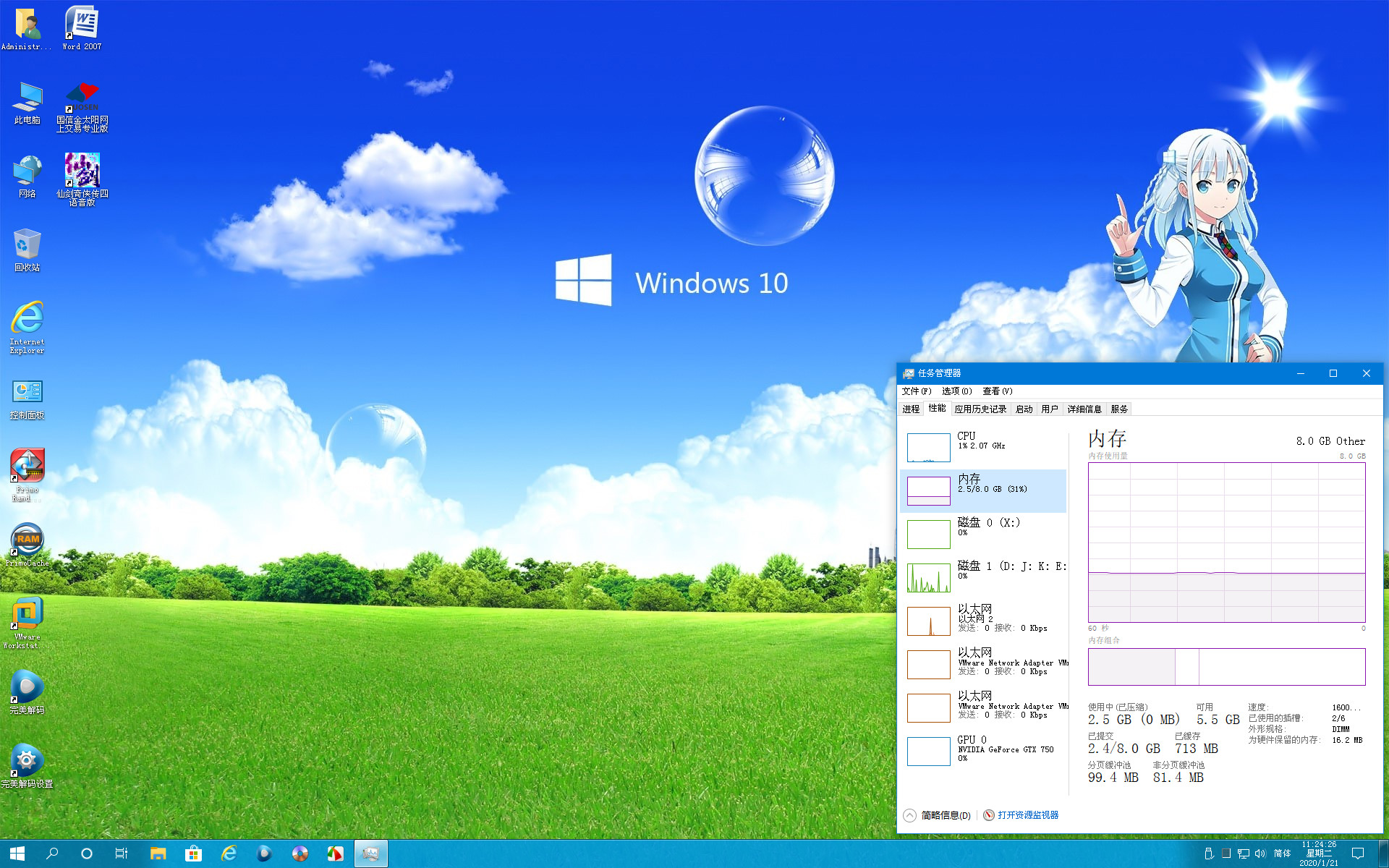Viewport: 1389px width, 868px height.
Task: Click the Task Manager taskbar button
Action: [x=370, y=854]
